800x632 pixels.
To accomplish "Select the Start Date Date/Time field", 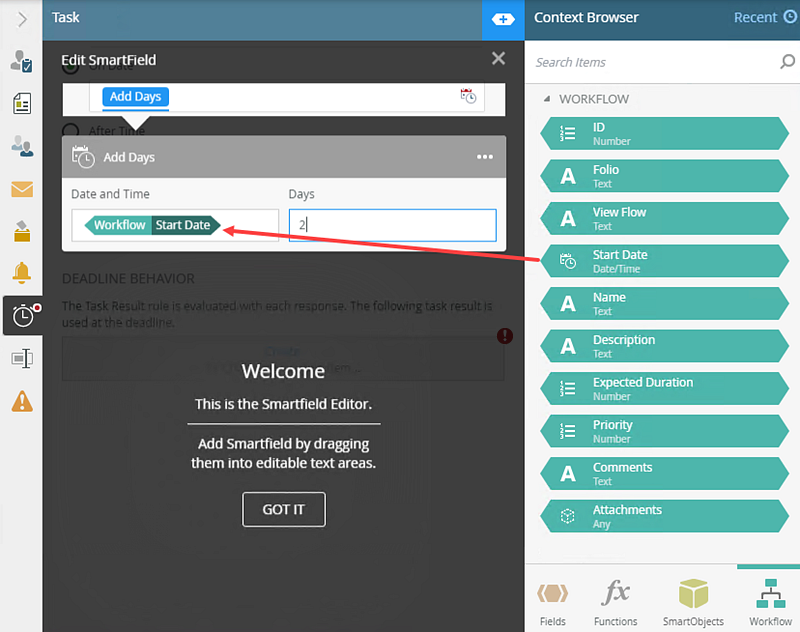I will click(665, 261).
